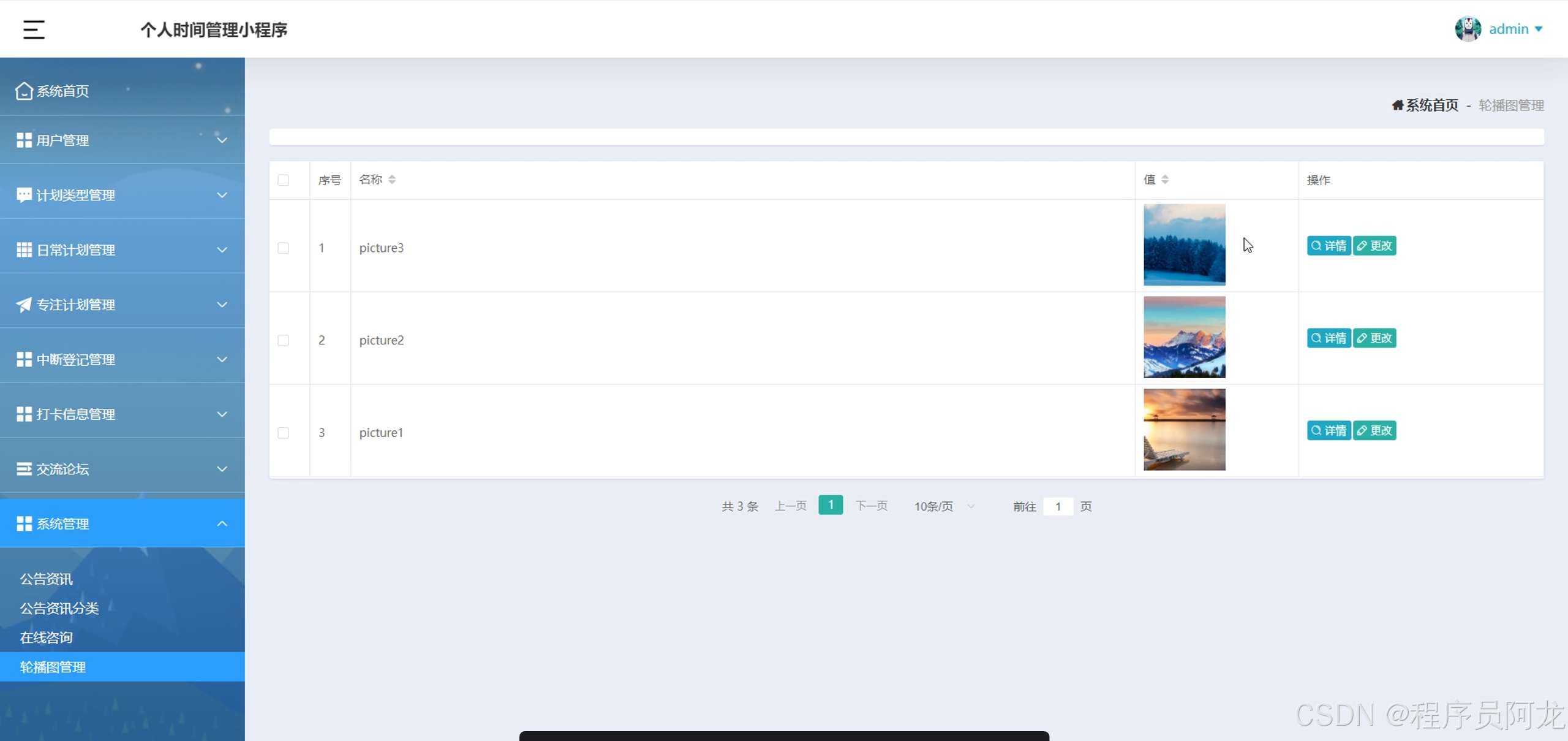Click the sort arrows next to 名称
The height and width of the screenshot is (741, 1568).
click(x=392, y=180)
